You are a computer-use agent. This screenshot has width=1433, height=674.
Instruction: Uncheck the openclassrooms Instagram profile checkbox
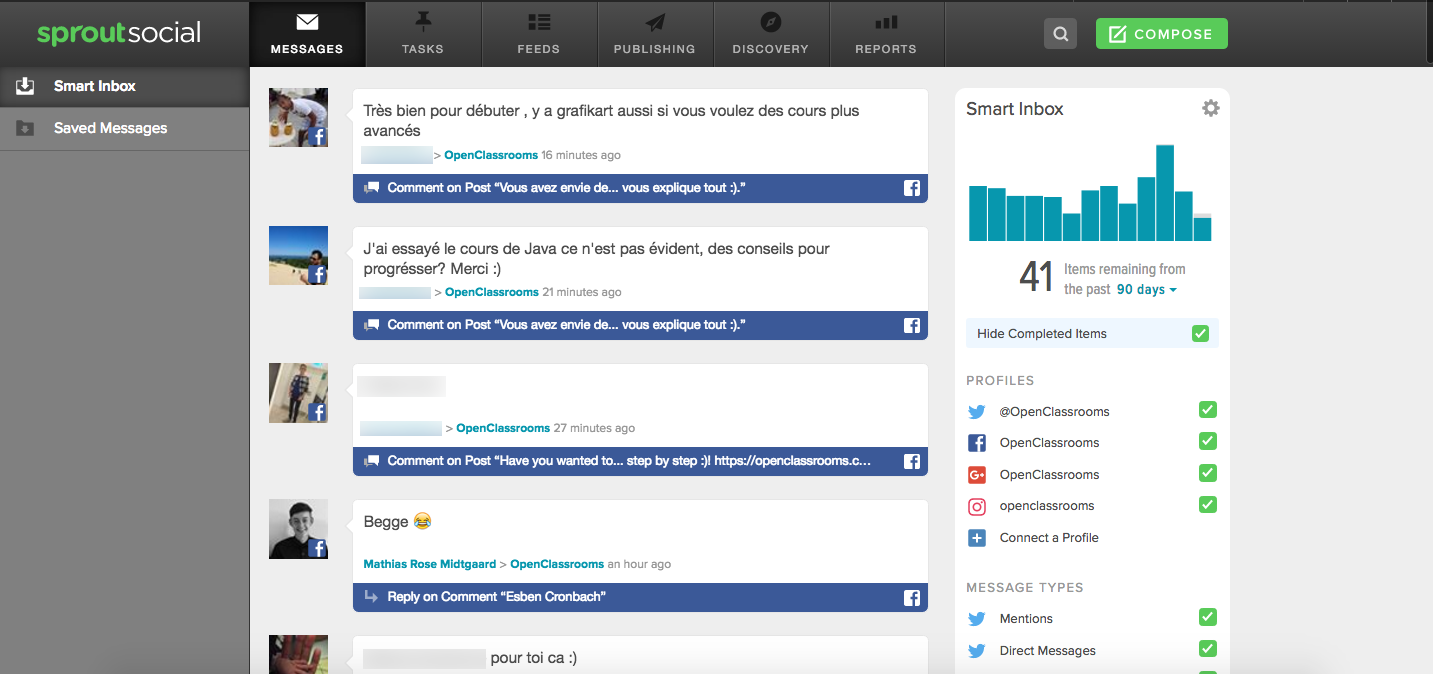[1208, 505]
